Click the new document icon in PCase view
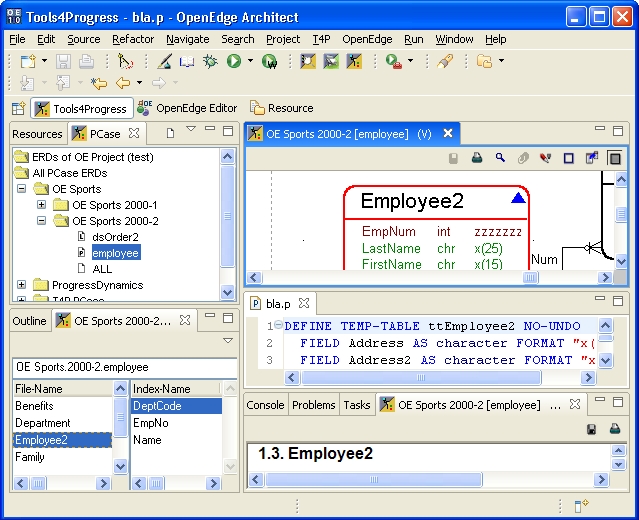The width and height of the screenshot is (639, 520). coord(170,133)
